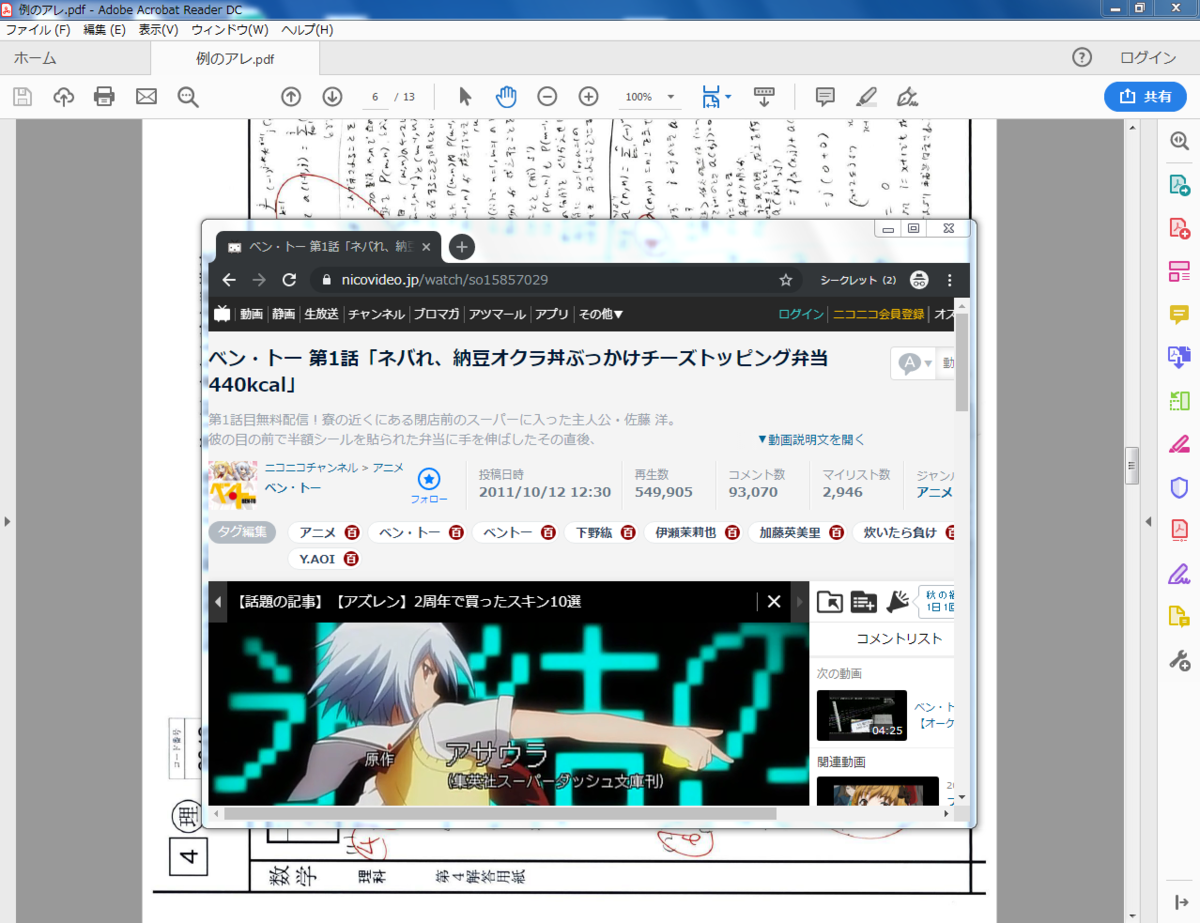Click the ログイン button in Acrobat header
The image size is (1200, 923).
tap(1148, 58)
